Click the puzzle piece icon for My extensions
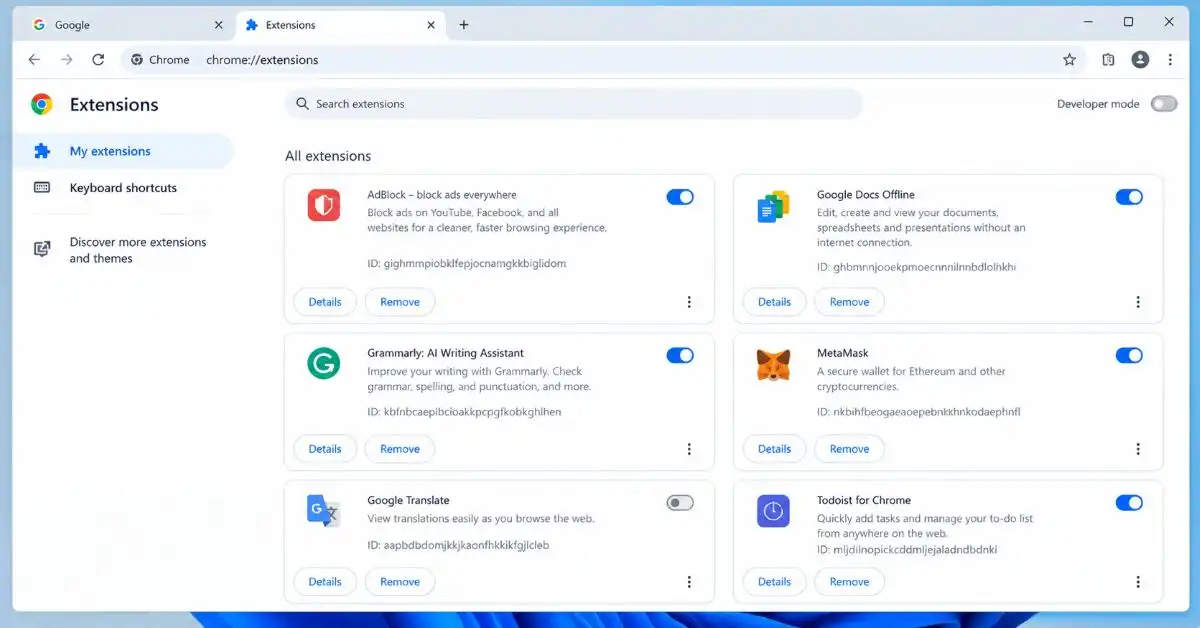Screen dimensions: 1200x628 (42, 151)
